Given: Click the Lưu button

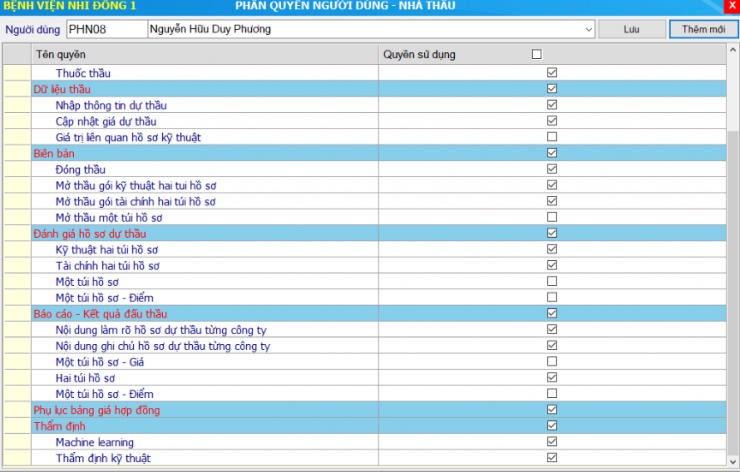Looking at the screenshot, I should coord(631,29).
